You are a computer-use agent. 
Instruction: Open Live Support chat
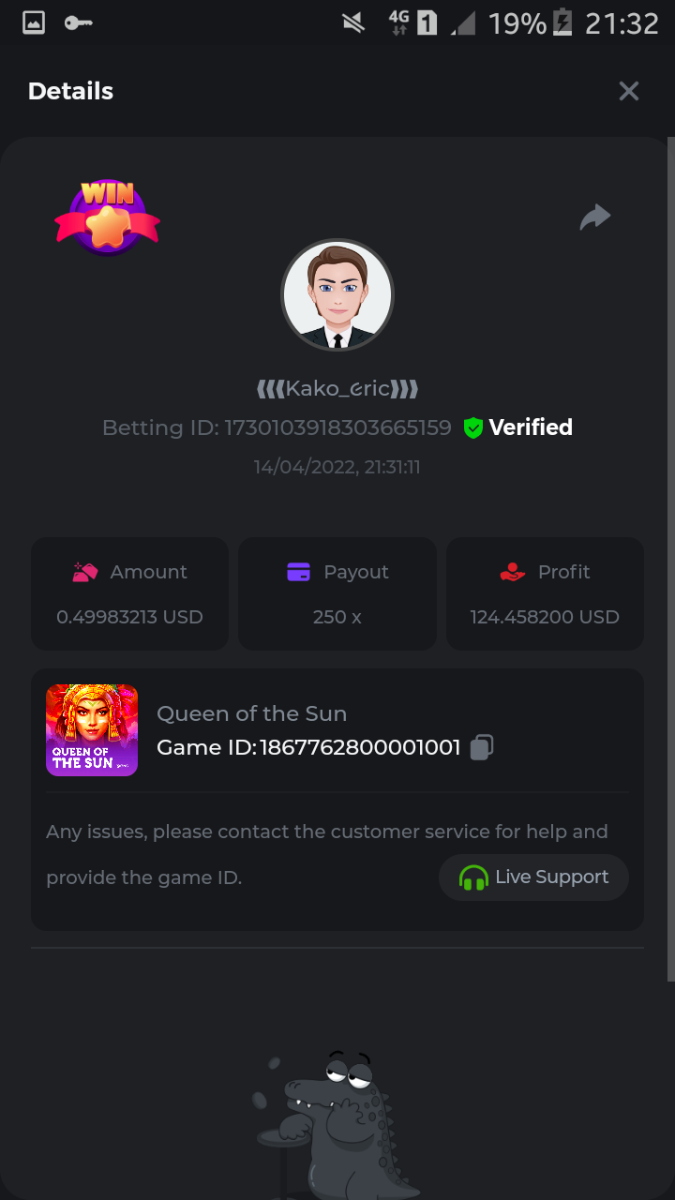pyautogui.click(x=534, y=878)
